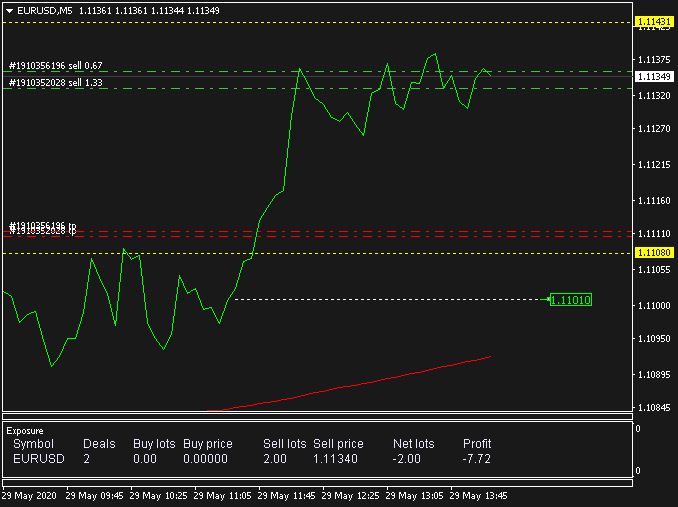Click the Sell price column header

tap(338, 444)
